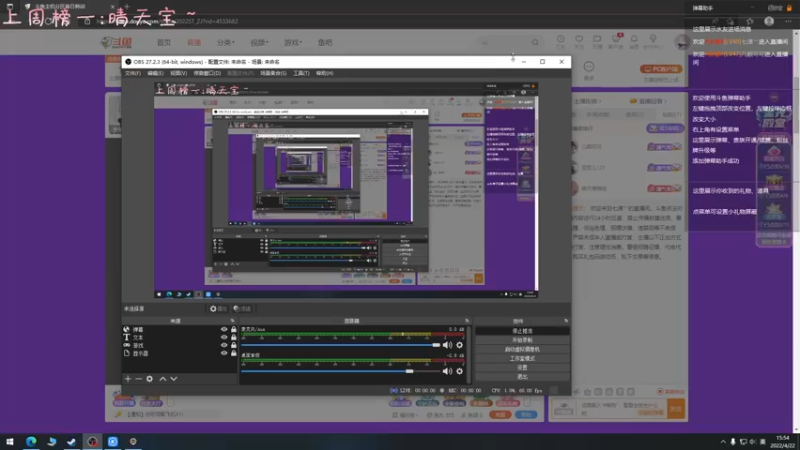
Task: Toggle visibility of 弹幕 source
Action: pyautogui.click(x=224, y=330)
